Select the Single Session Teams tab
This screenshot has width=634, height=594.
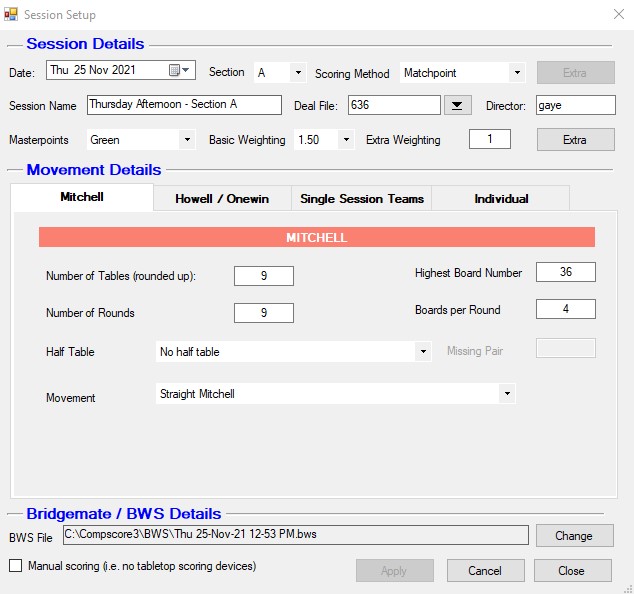pyautogui.click(x=362, y=198)
